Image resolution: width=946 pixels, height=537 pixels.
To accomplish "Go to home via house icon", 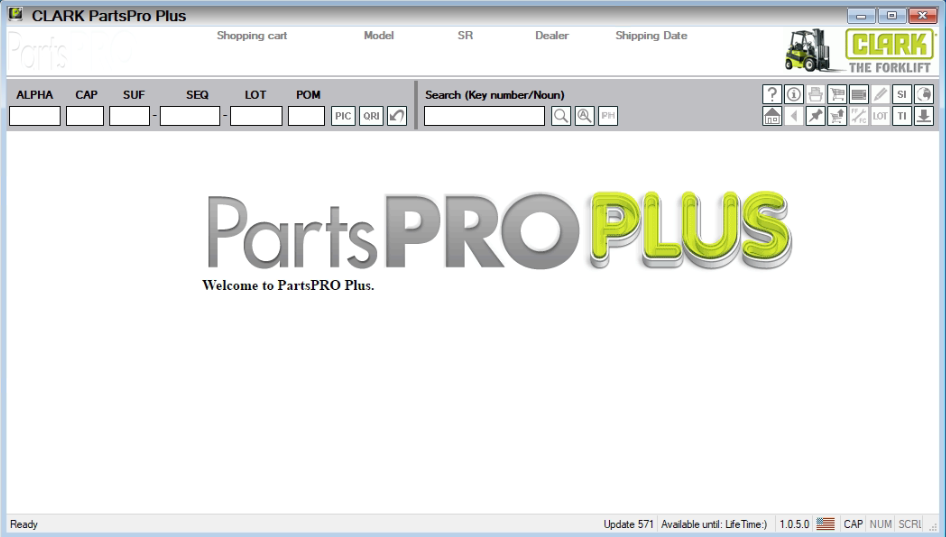I will pos(772,116).
